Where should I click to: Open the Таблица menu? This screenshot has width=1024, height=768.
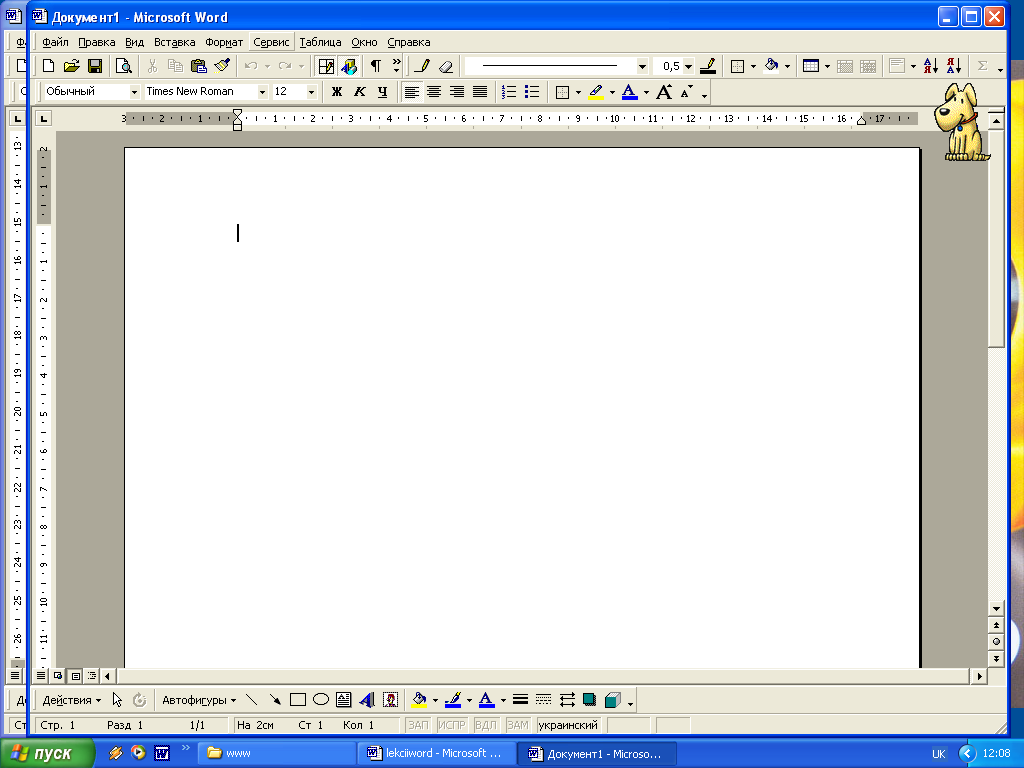click(320, 42)
